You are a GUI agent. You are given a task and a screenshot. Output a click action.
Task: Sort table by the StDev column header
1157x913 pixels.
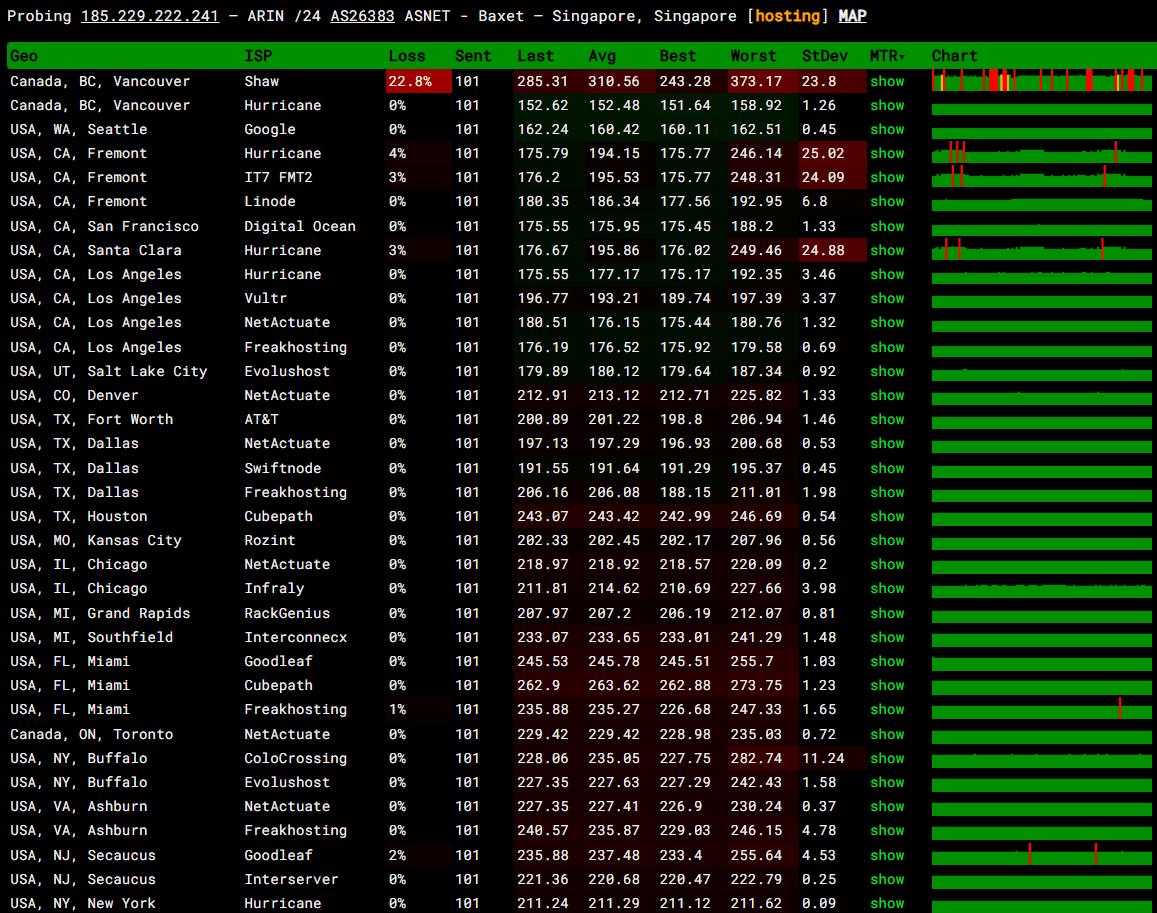coord(824,56)
